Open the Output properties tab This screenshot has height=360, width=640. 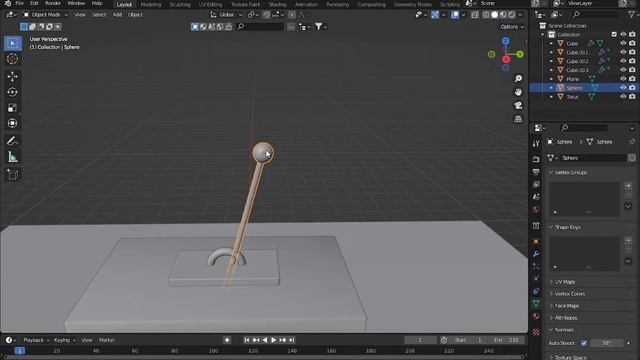coord(536,172)
